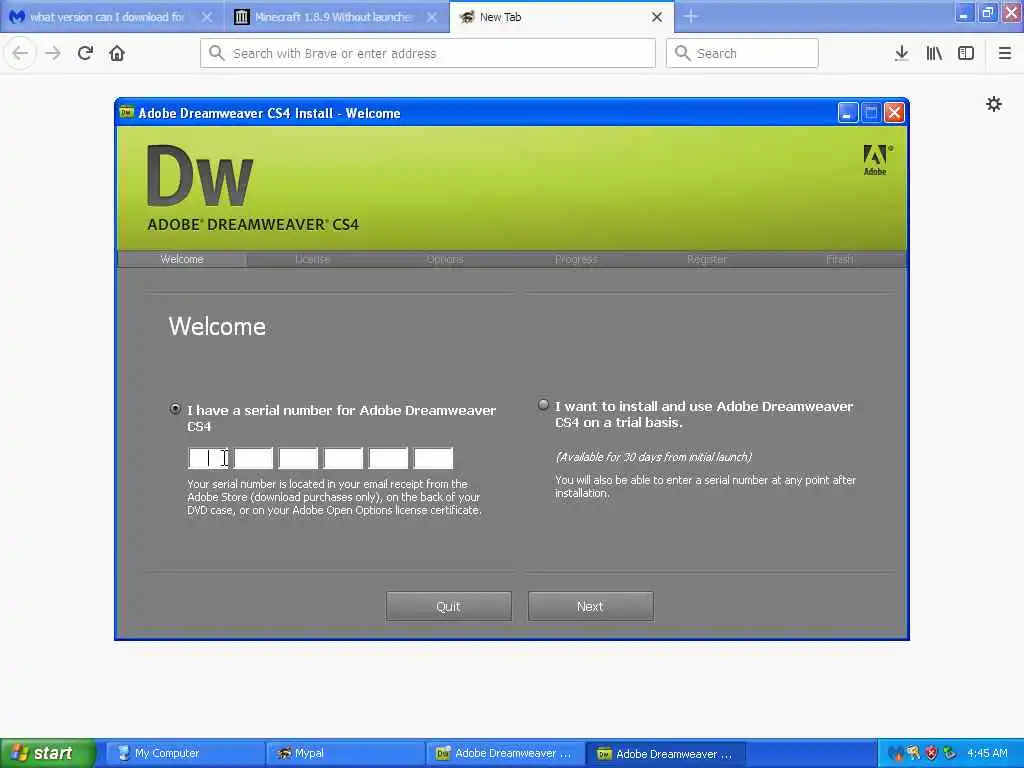Open the browser downloads panel
This screenshot has width=1024, height=768.
tap(902, 53)
